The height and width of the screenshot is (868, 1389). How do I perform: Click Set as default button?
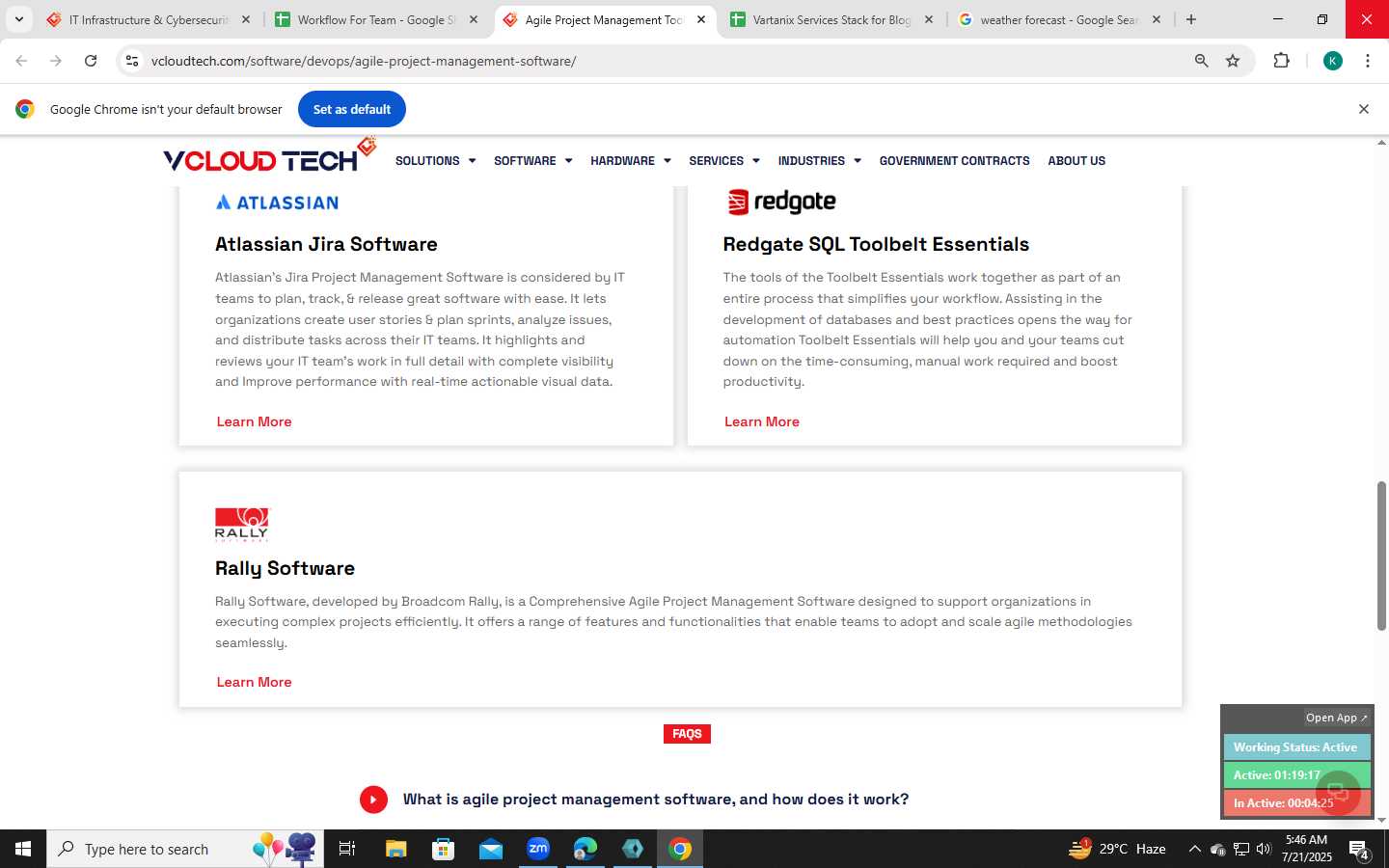pyautogui.click(x=352, y=109)
